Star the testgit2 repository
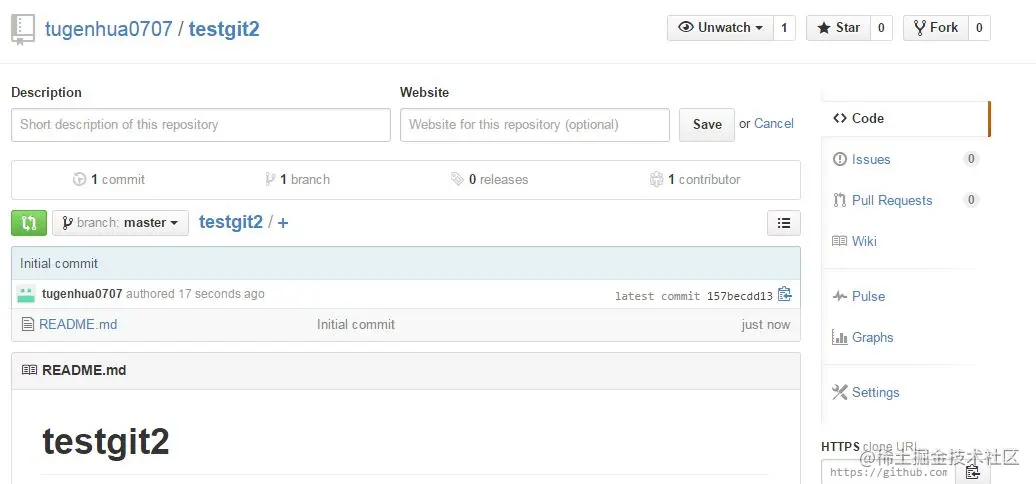The image size is (1036, 484). 838,28
